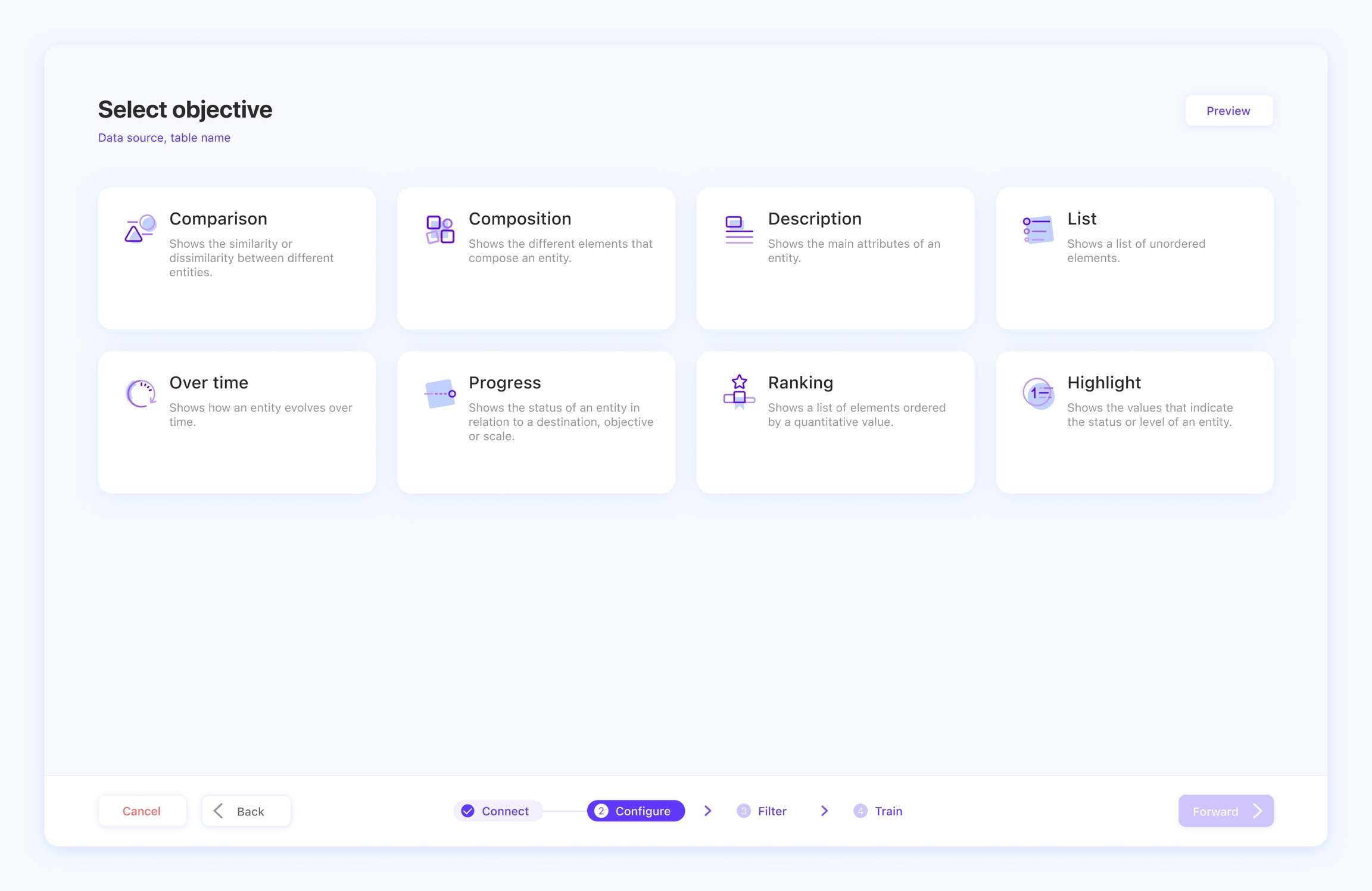Click the Highlight number icon

[1038, 393]
